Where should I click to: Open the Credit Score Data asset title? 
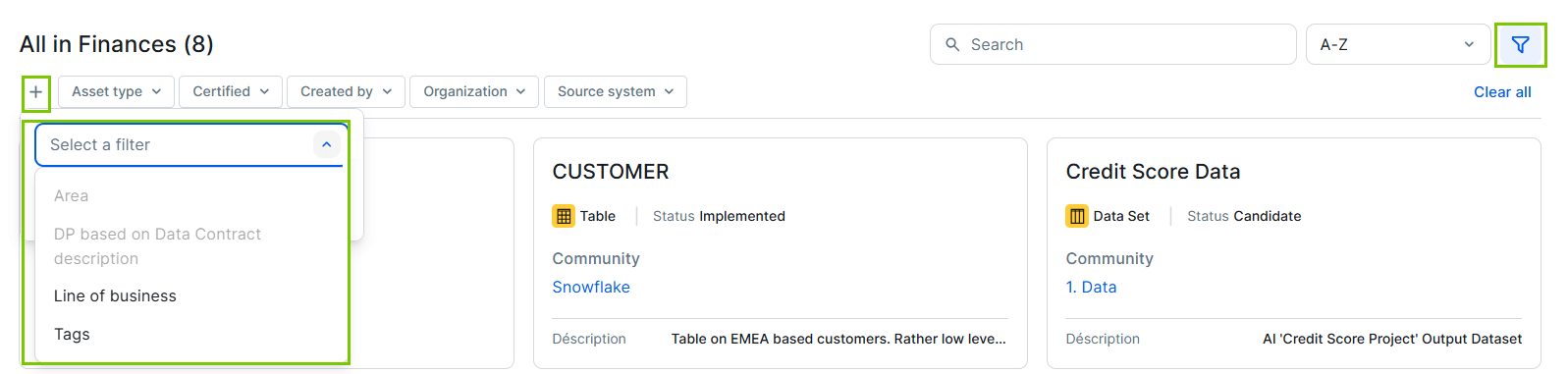pyautogui.click(x=1153, y=172)
